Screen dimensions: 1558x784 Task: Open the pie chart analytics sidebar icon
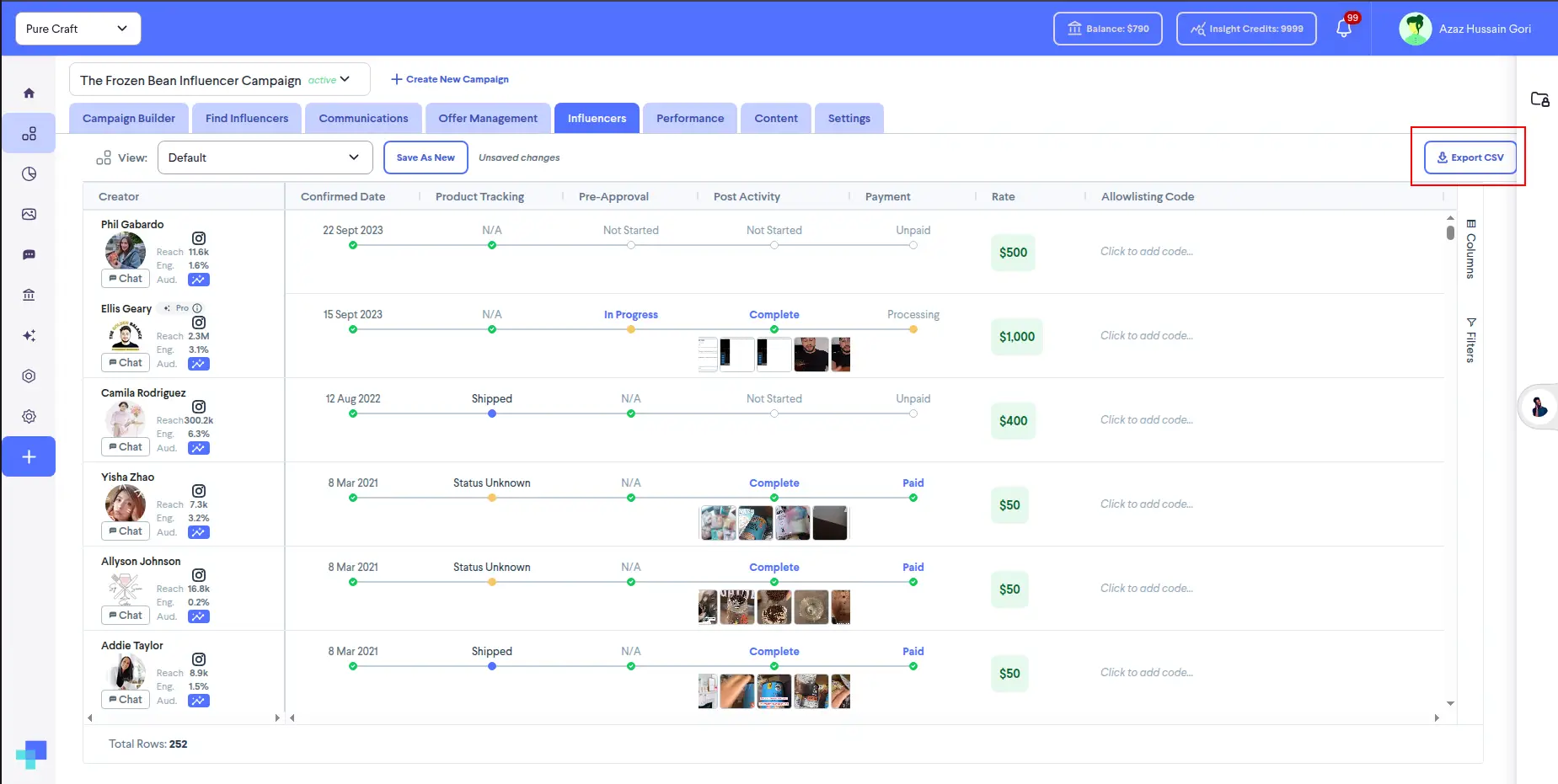tap(29, 174)
